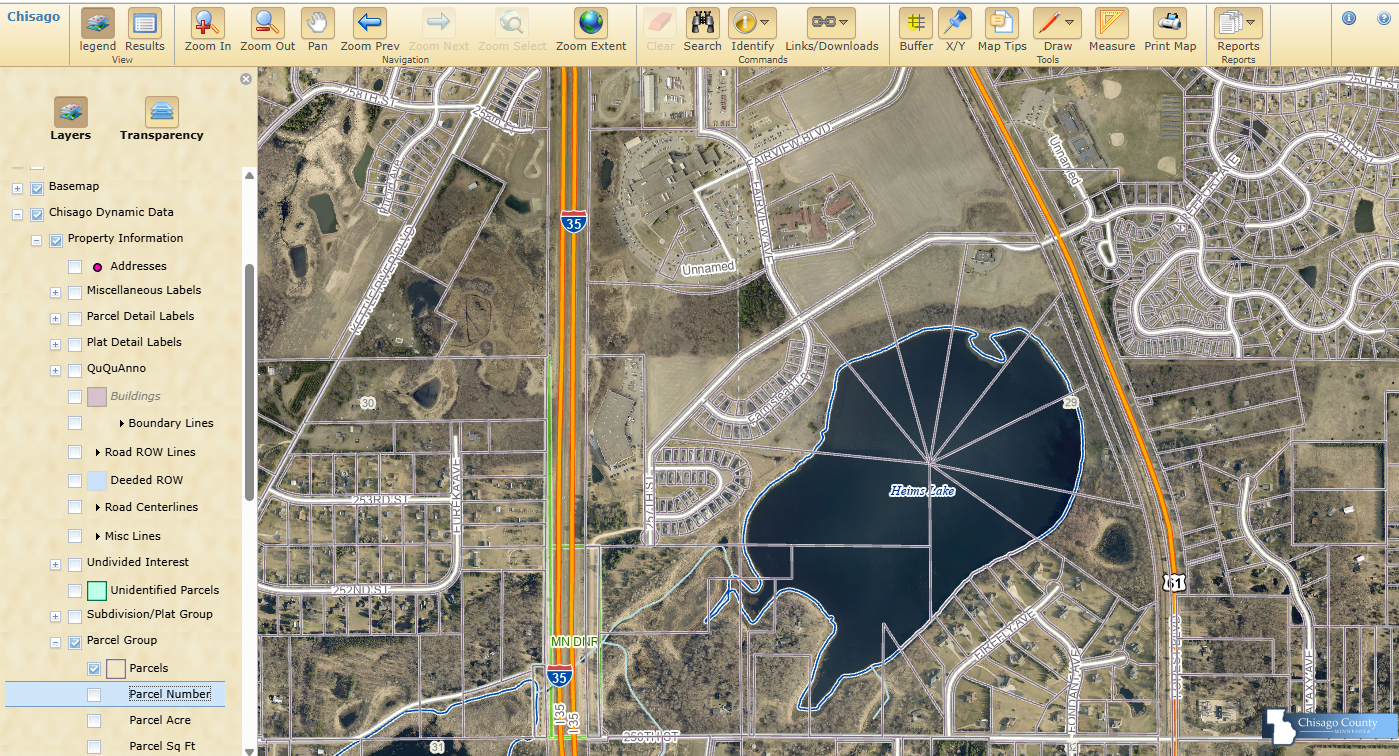Open the Reports tool
Screen dimensions: 1399x756
pyautogui.click(x=1238, y=30)
